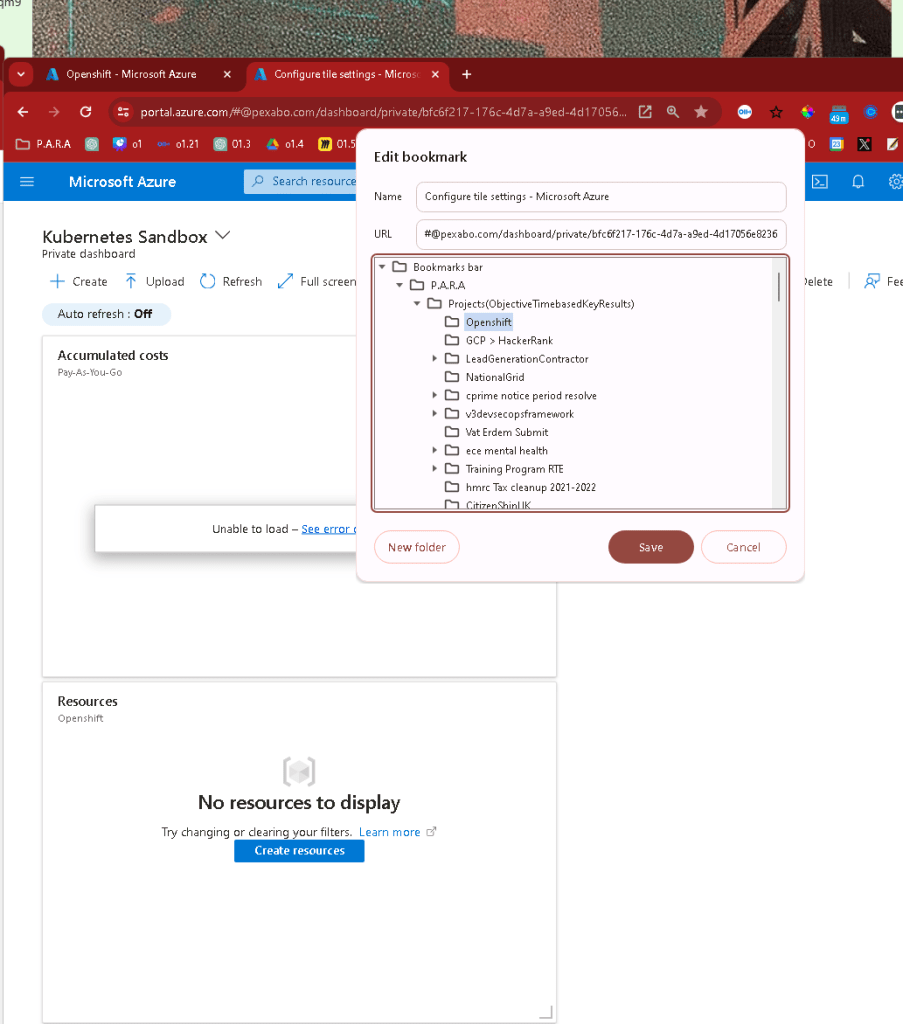Open See error details link
Screen dimensions: 903x1024
pos(329,529)
